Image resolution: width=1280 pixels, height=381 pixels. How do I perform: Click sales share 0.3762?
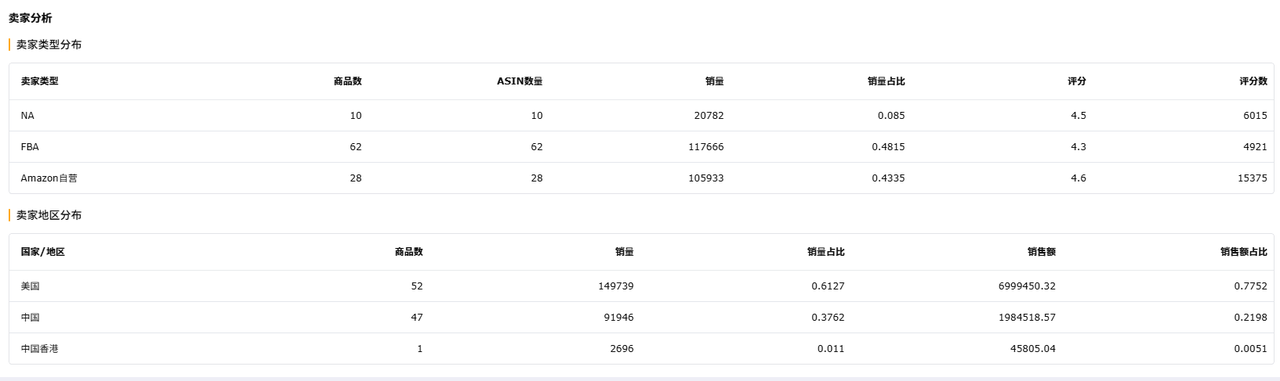pyautogui.click(x=828, y=317)
